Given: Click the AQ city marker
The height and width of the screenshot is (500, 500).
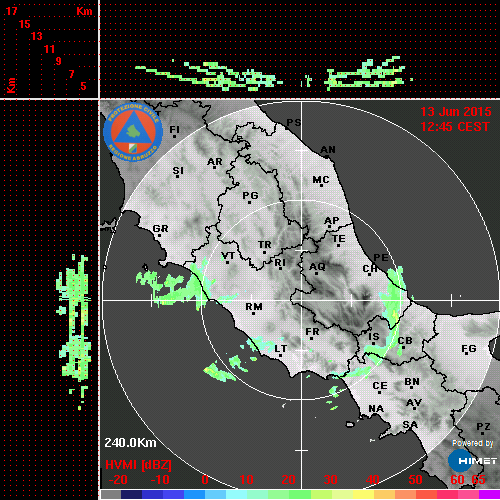Looking at the screenshot, I should point(316,273).
